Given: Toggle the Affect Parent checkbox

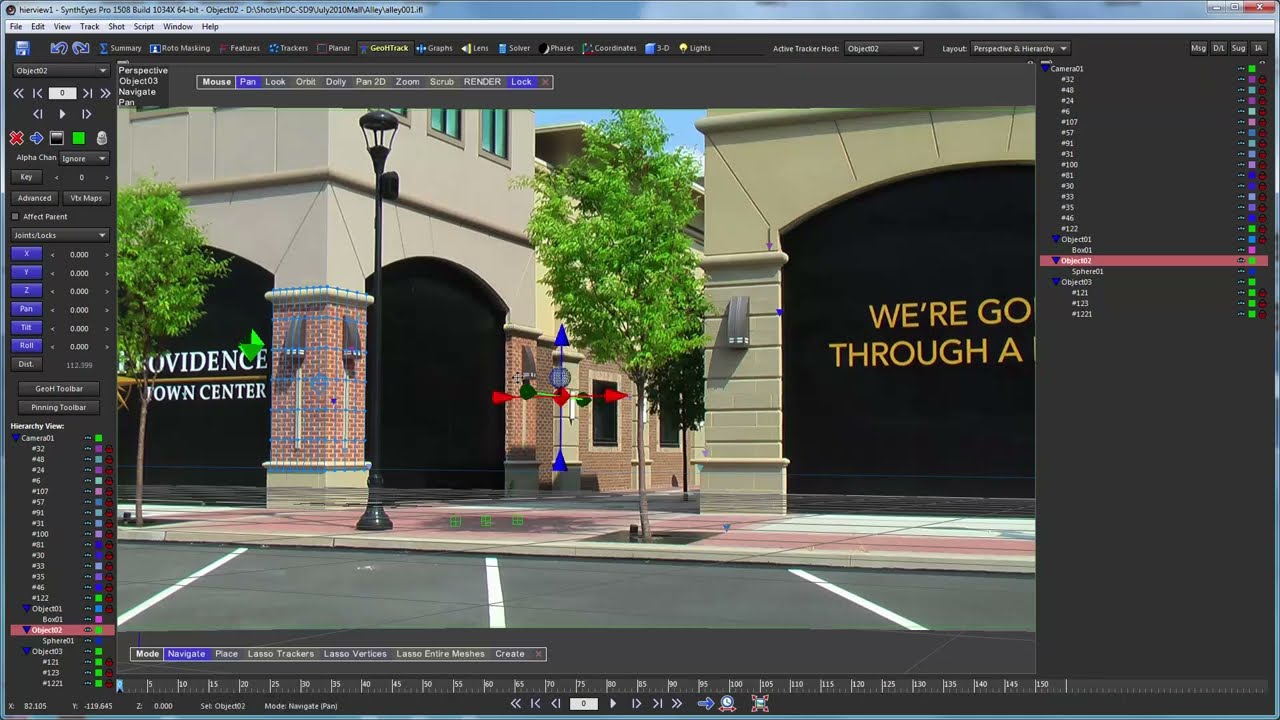Looking at the screenshot, I should pyautogui.click(x=15, y=217).
